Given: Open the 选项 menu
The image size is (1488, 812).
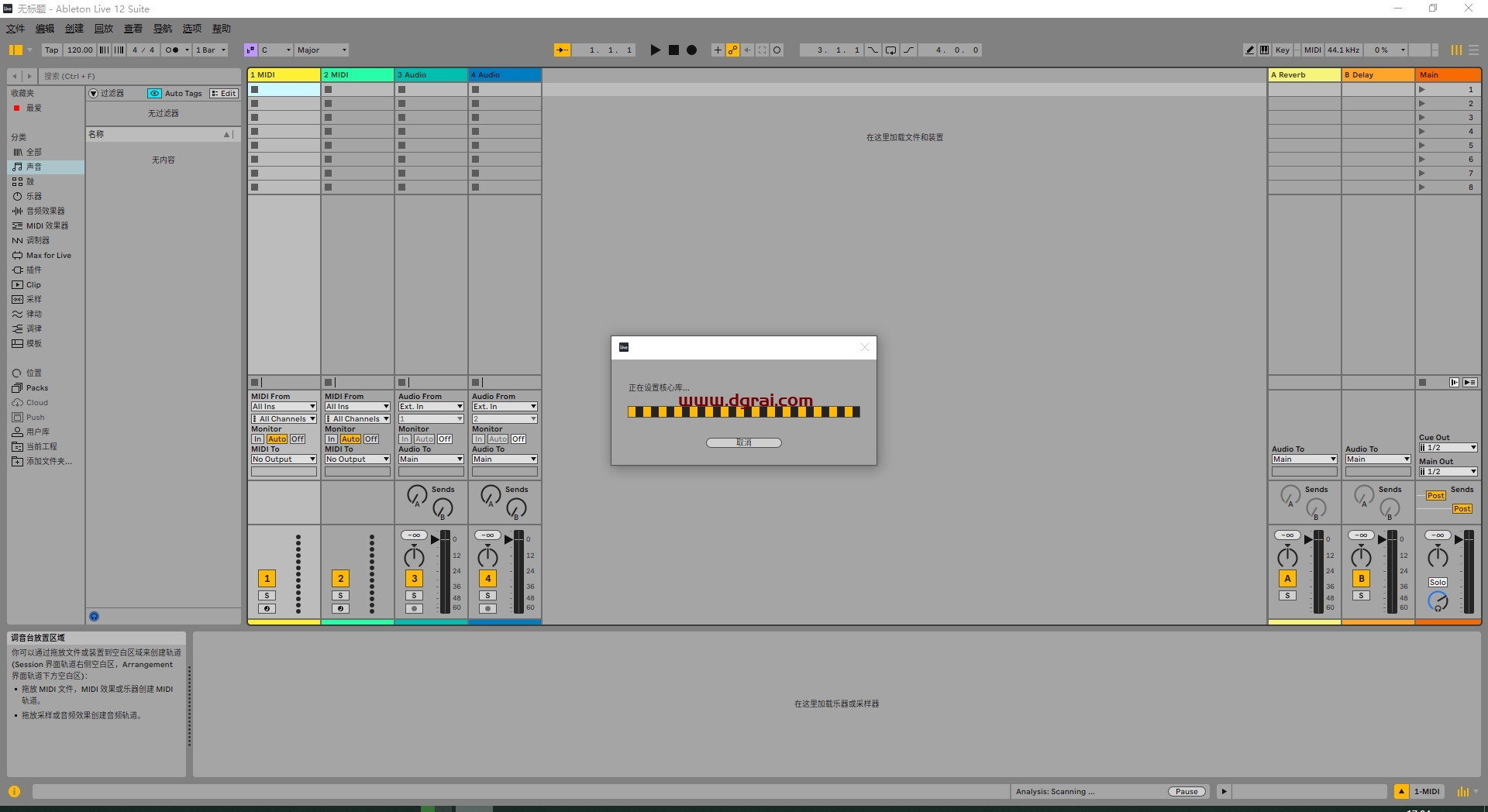Looking at the screenshot, I should pos(192,29).
